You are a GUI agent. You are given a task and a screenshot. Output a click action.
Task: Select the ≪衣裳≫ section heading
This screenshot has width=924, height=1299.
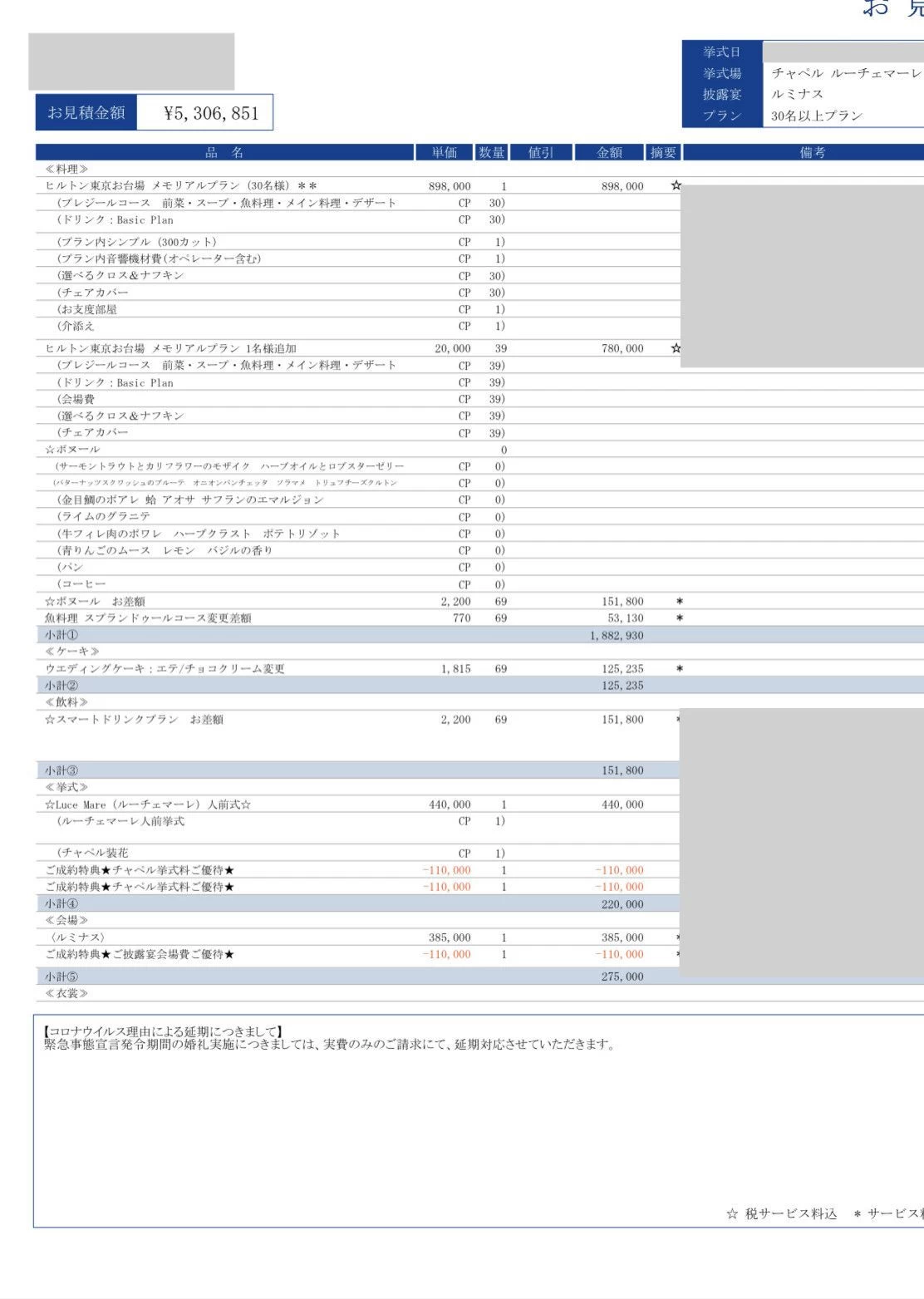point(67,993)
